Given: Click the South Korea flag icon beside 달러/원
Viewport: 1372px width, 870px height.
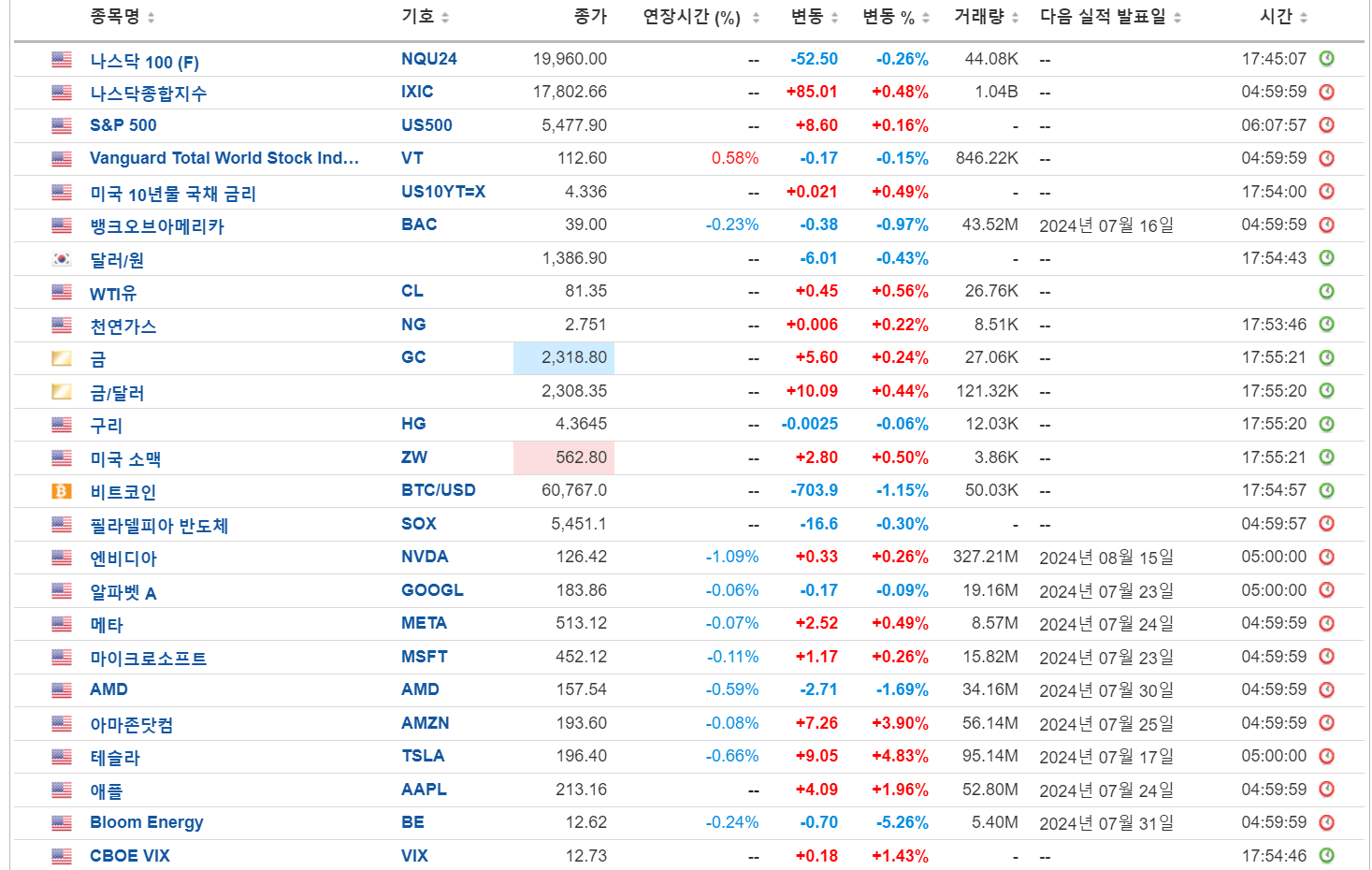Looking at the screenshot, I should tap(62, 258).
